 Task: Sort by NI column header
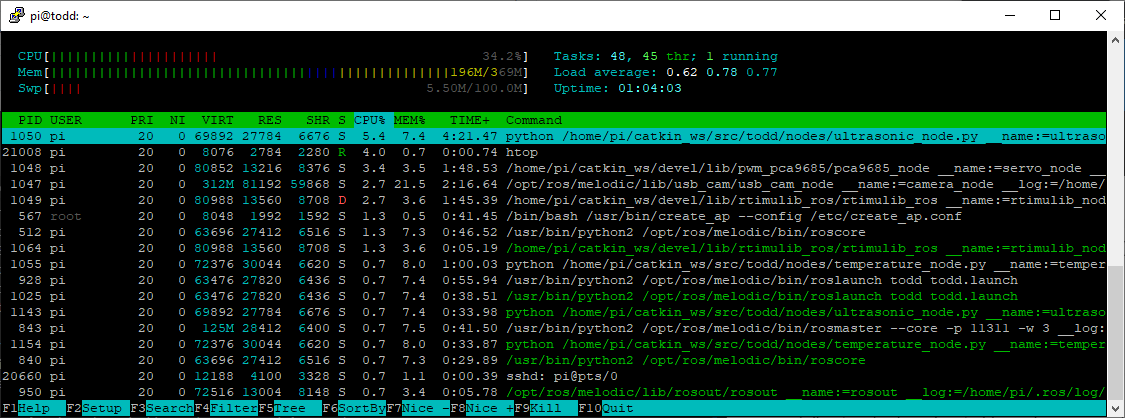point(177,120)
